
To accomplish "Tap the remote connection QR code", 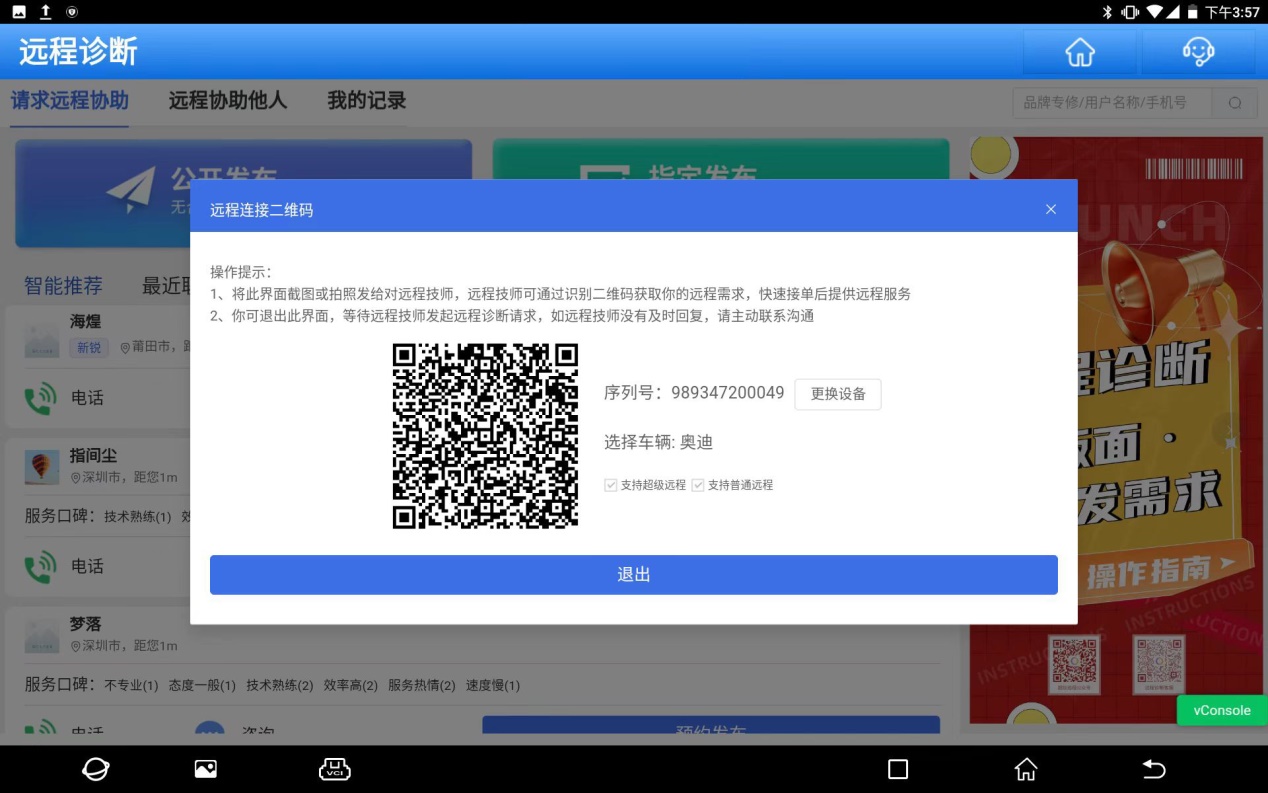I will point(486,436).
